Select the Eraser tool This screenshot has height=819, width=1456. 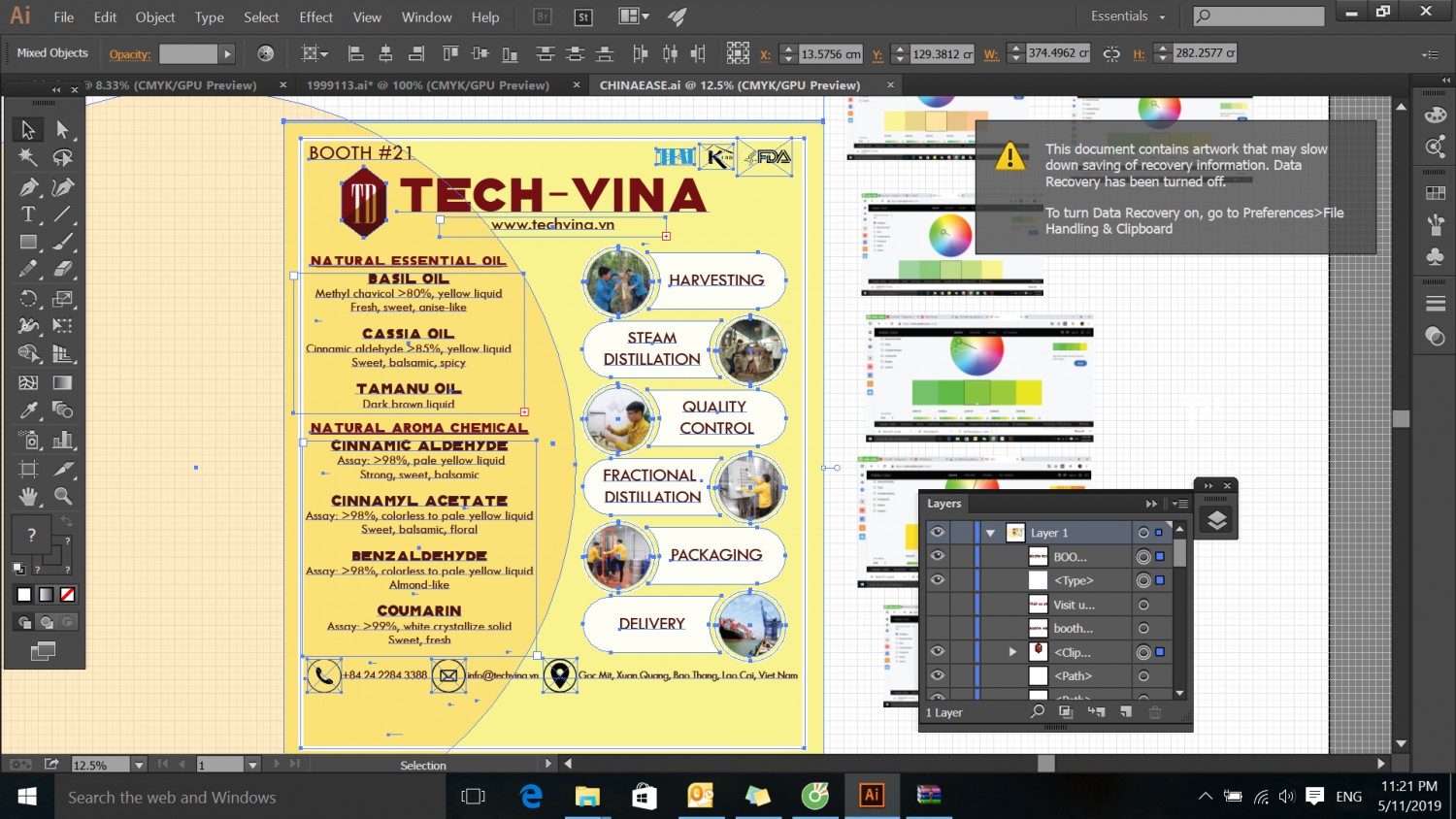pos(63,270)
